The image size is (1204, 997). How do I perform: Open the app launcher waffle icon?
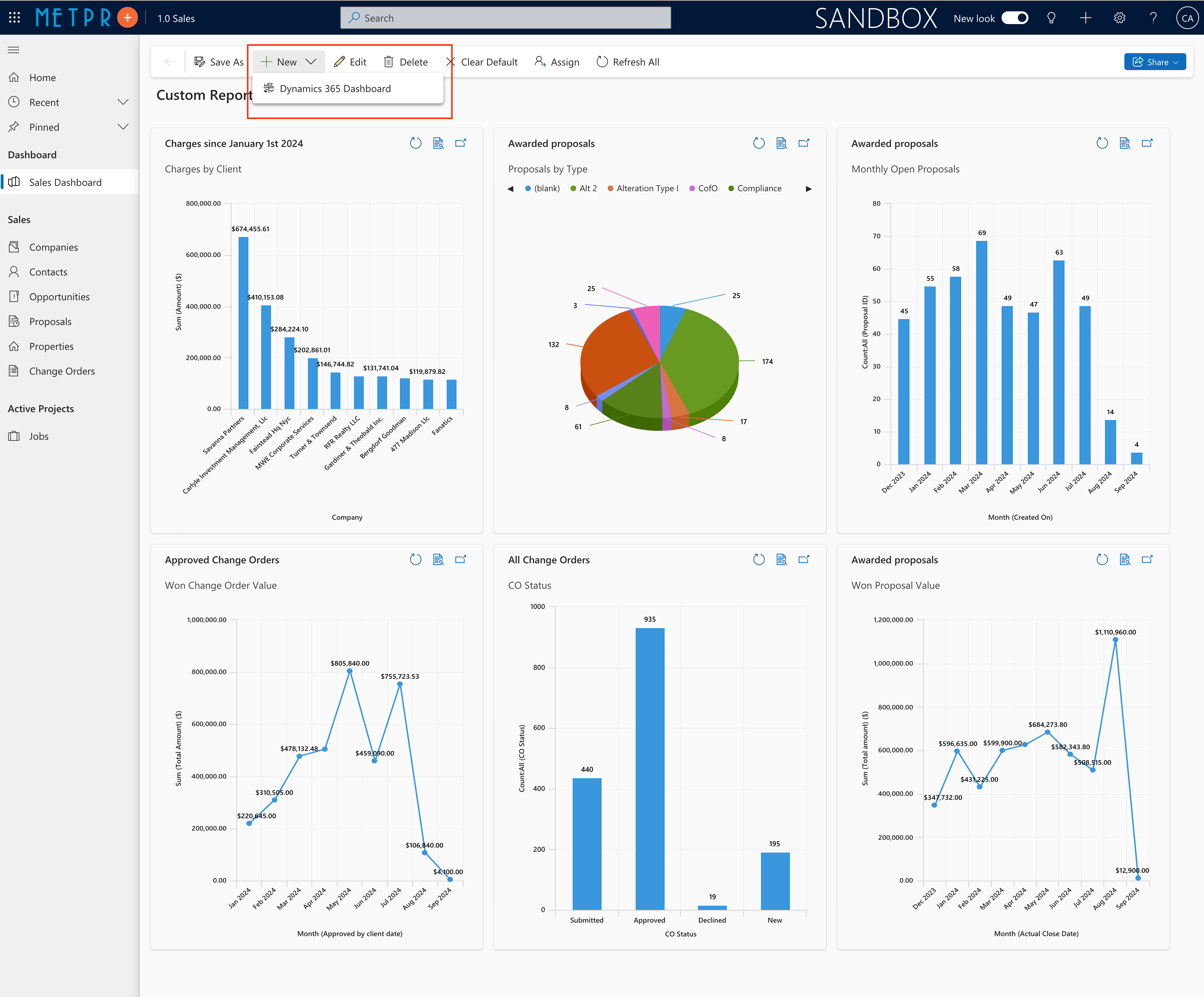(x=14, y=18)
